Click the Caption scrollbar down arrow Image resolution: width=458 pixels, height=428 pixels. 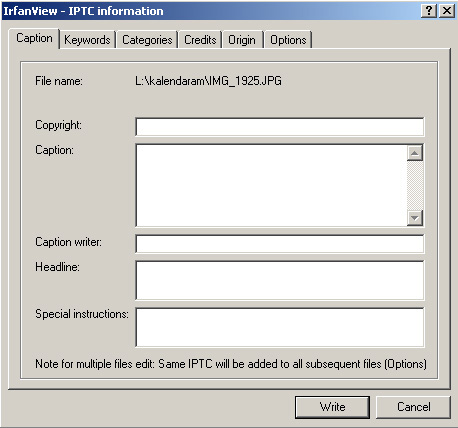(415, 218)
